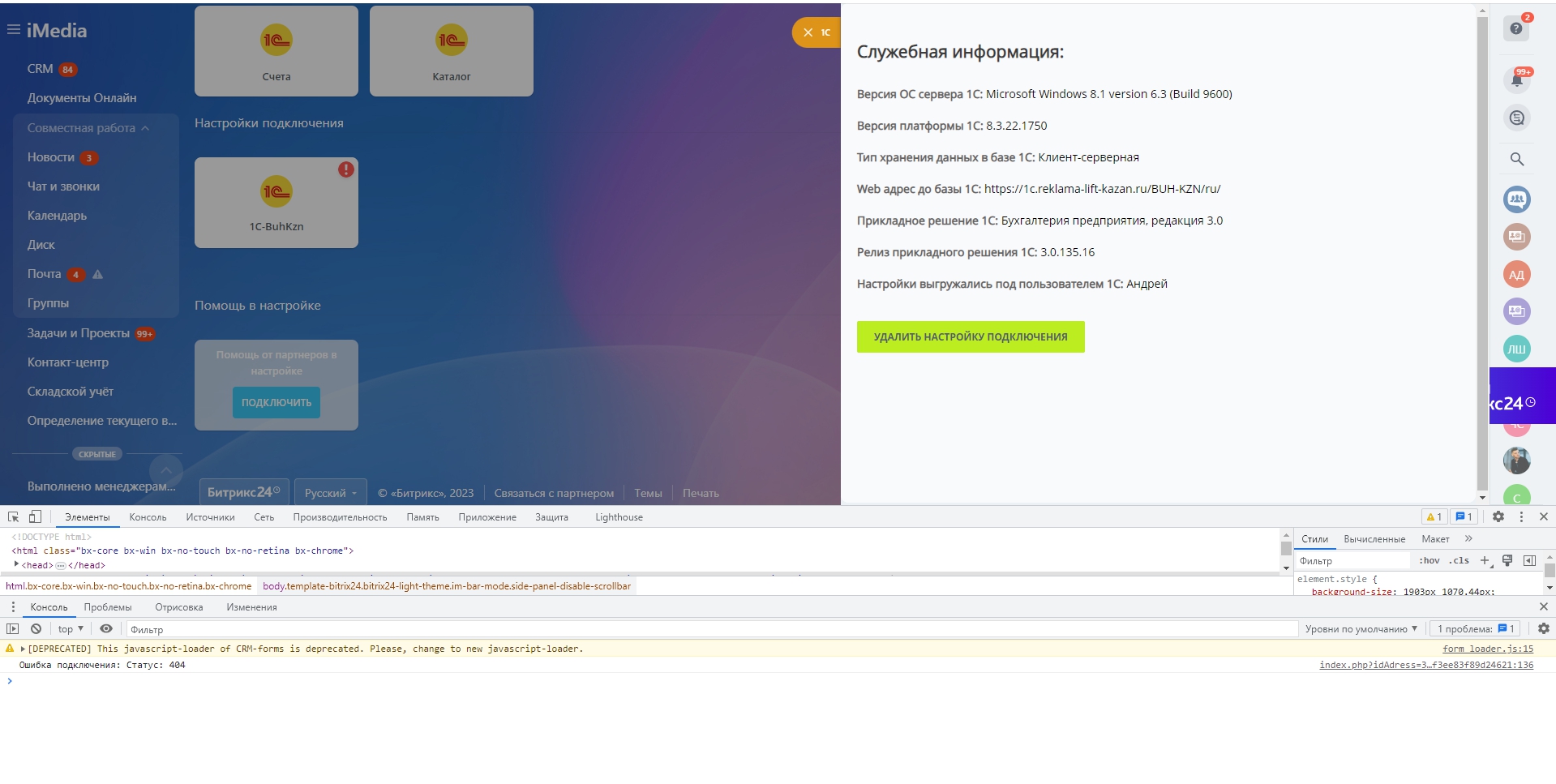The width and height of the screenshot is (1556, 784).
Task: Click 'Удалить настройку подключения' button
Action: pyautogui.click(x=970, y=337)
